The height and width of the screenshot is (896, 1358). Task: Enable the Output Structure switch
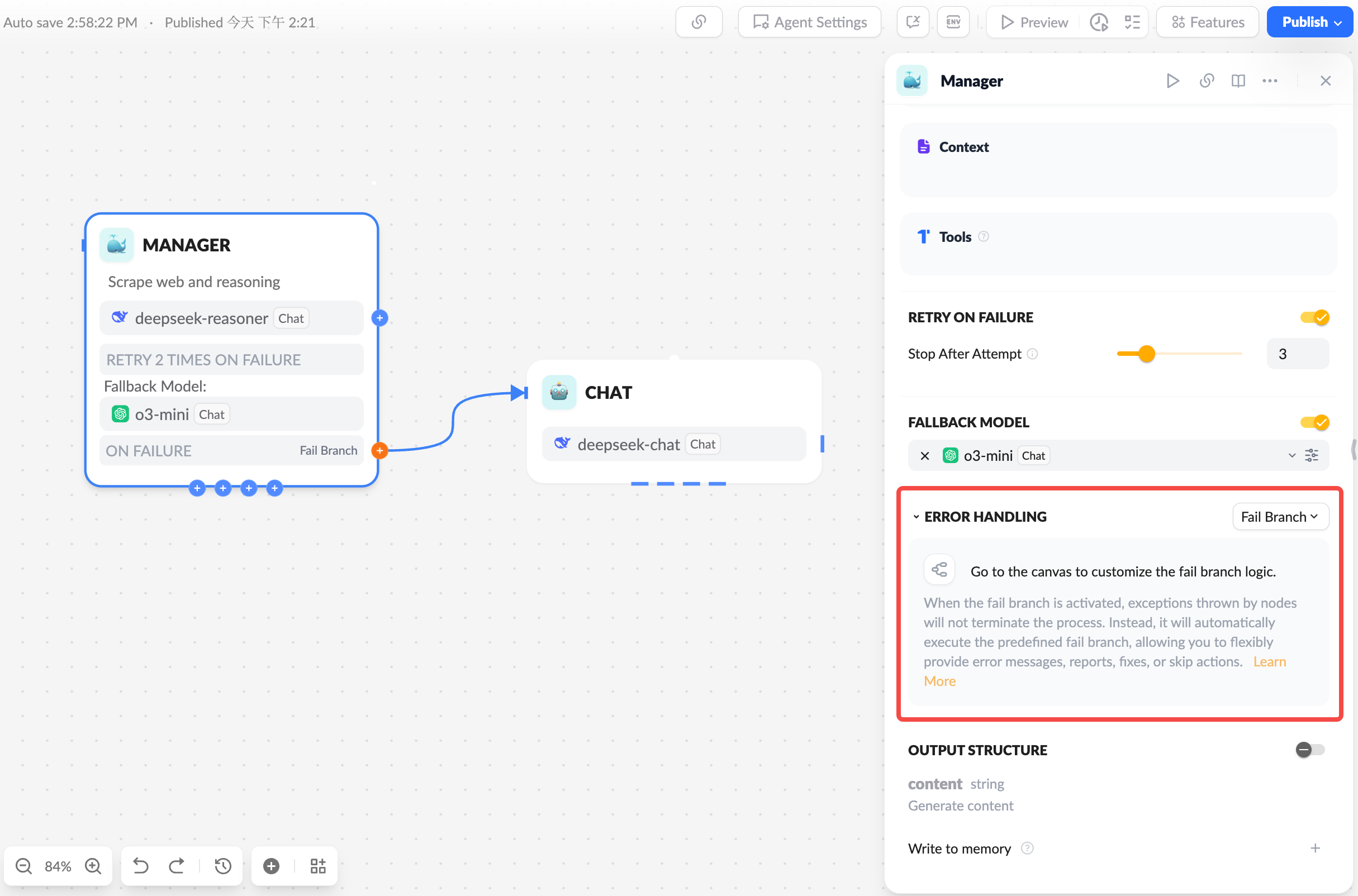(1309, 749)
